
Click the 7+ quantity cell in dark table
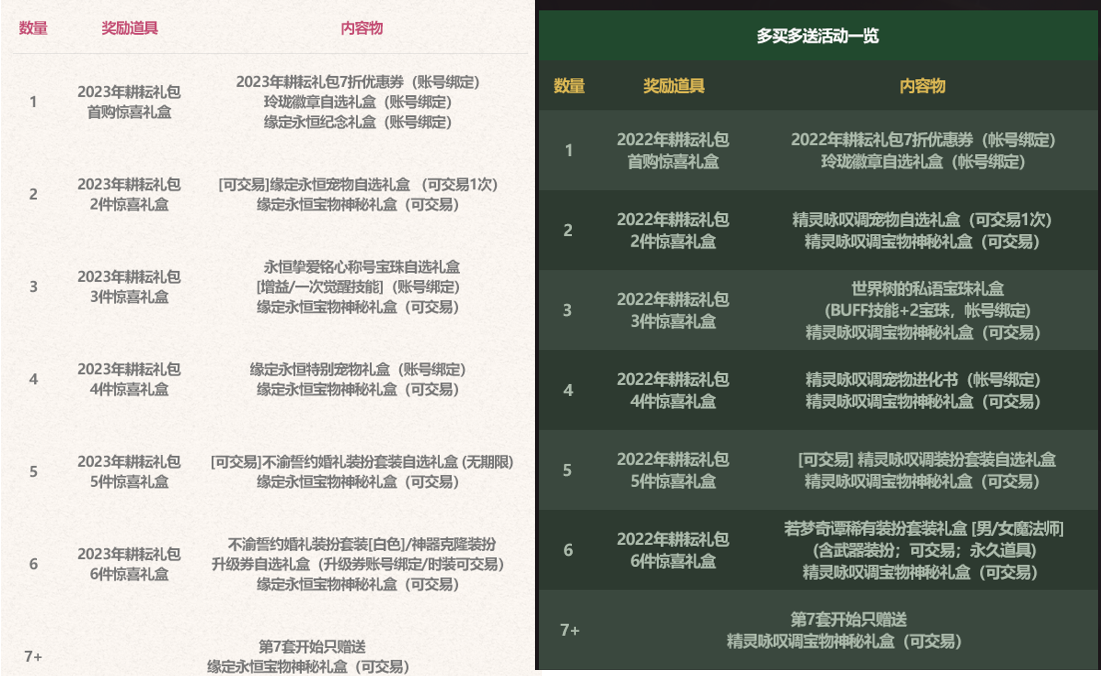[570, 630]
